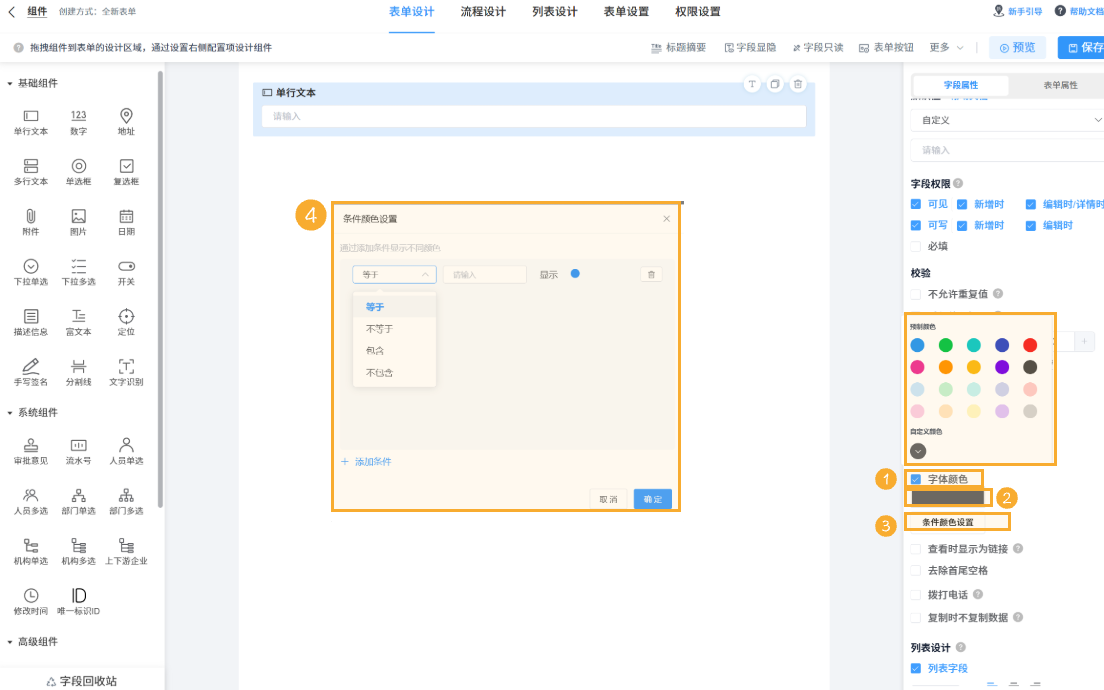Toggle the 可见 checkbox
Image resolution: width=1104 pixels, height=690 pixels.
point(915,204)
